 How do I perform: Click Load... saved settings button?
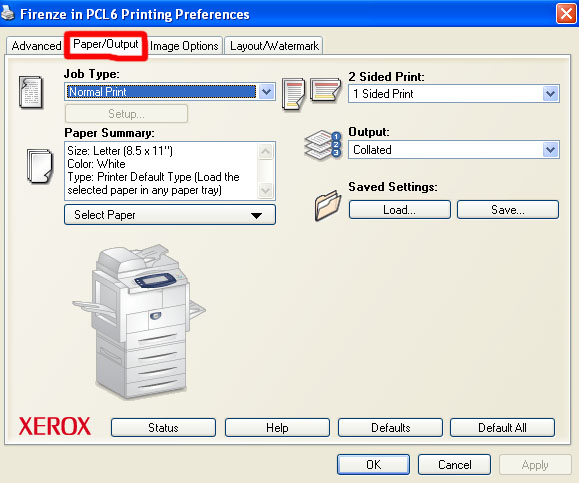tap(400, 210)
